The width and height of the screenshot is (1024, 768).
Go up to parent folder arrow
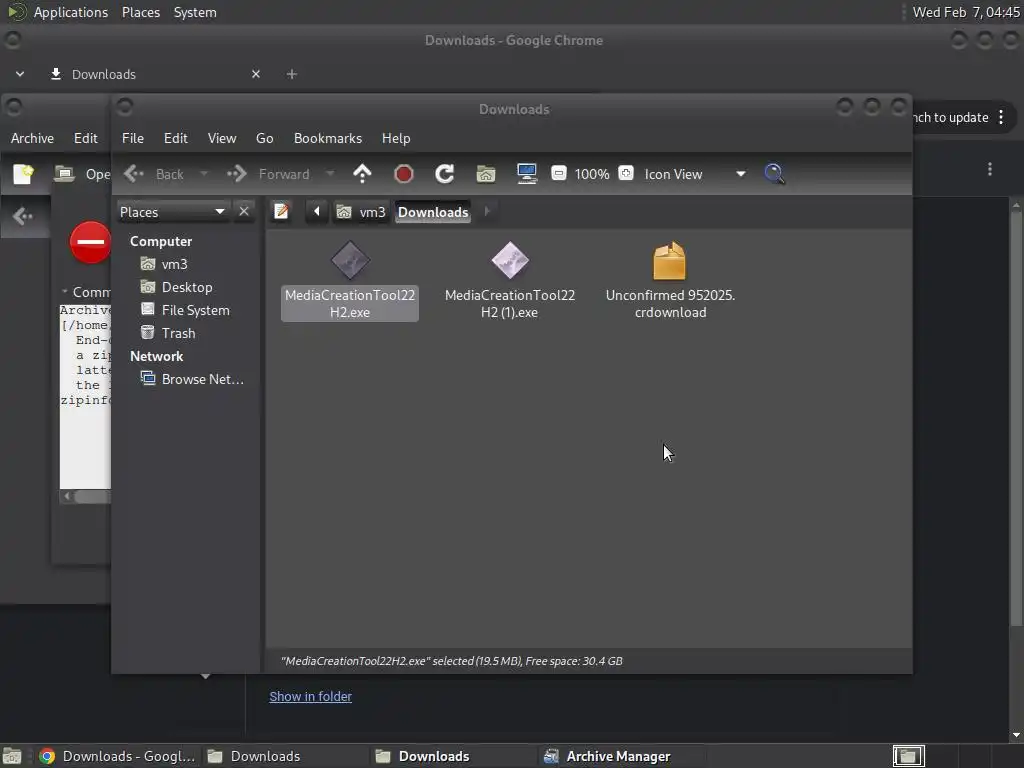pos(362,174)
